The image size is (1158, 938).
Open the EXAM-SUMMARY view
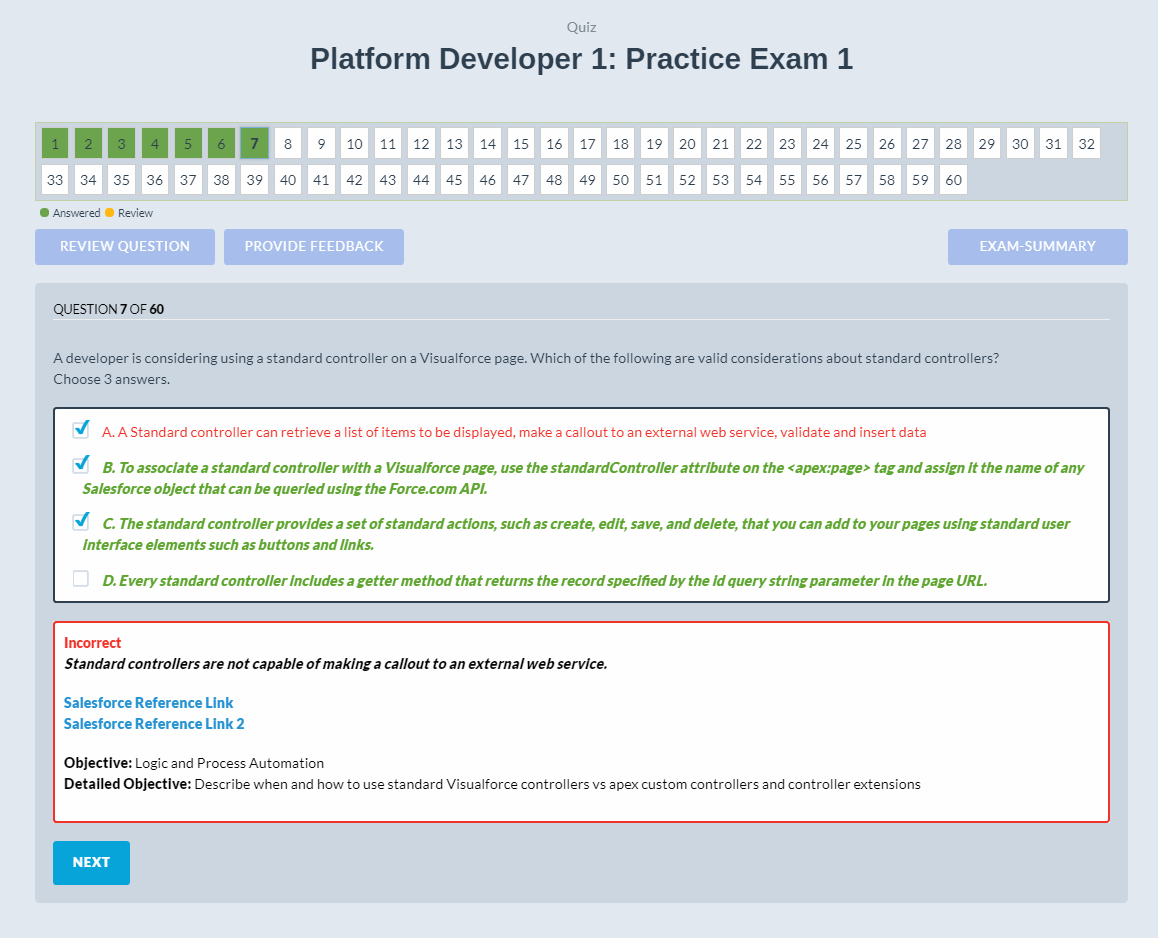[1037, 246]
